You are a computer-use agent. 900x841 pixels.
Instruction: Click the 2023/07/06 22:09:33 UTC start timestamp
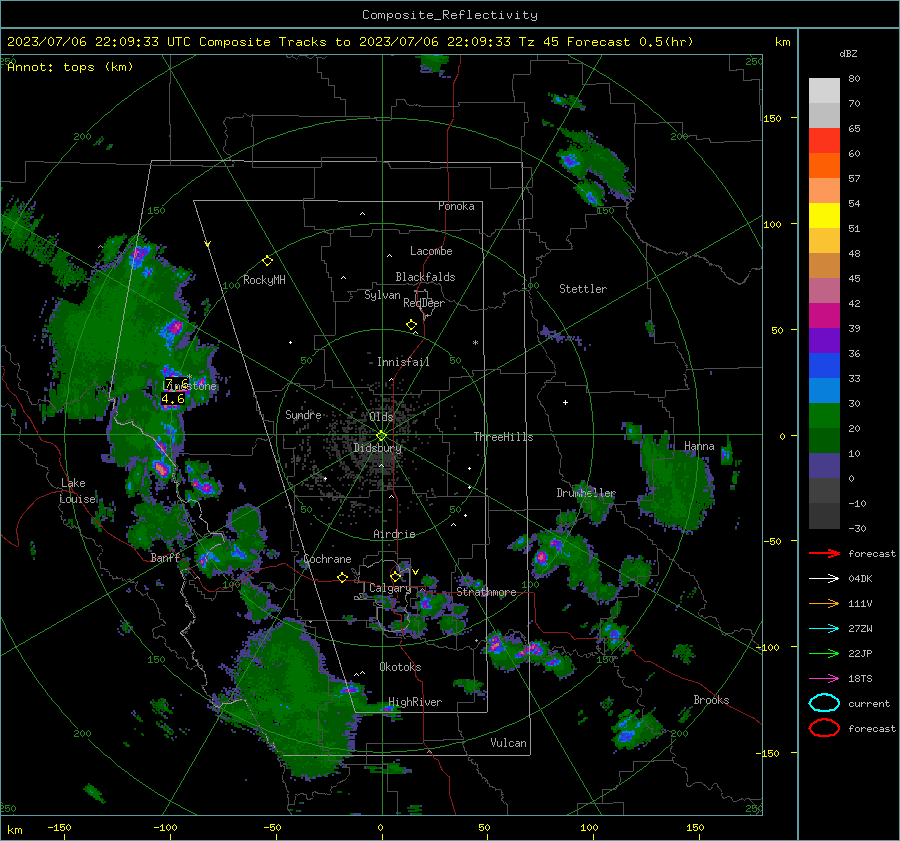tap(99, 42)
